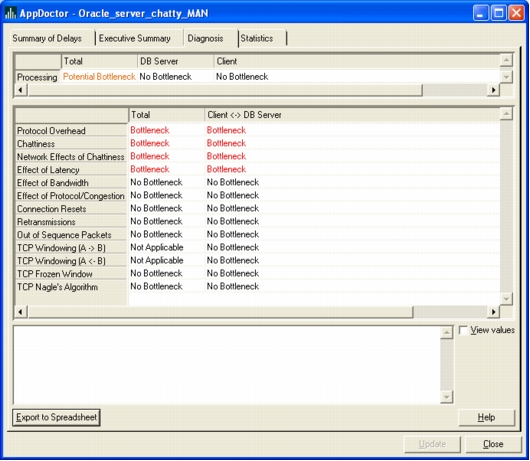
Task: Click up arrow of description text box
Action: click(x=447, y=333)
